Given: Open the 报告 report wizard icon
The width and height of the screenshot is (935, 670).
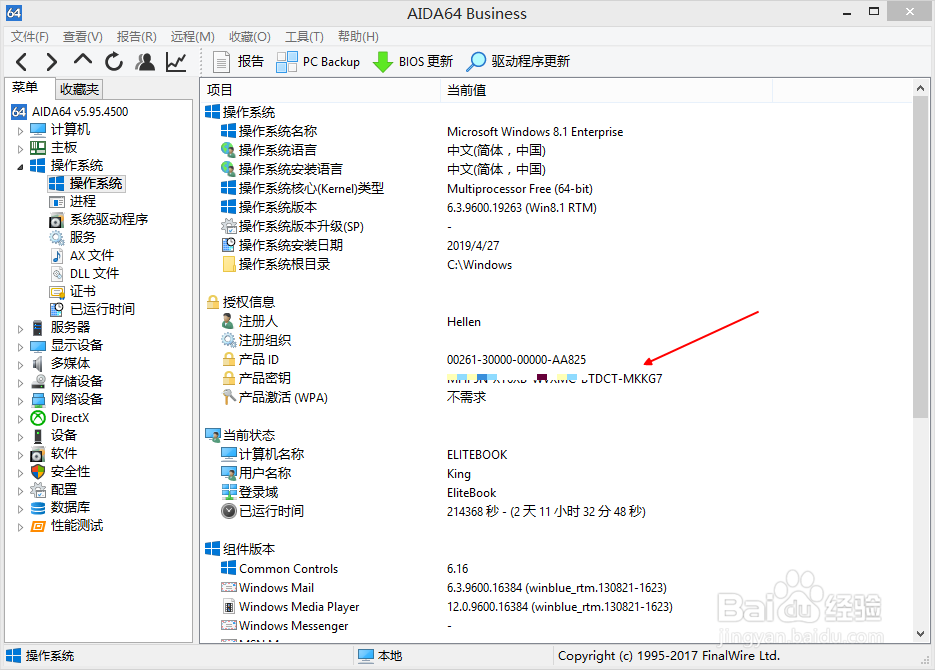Looking at the screenshot, I should pos(220,61).
